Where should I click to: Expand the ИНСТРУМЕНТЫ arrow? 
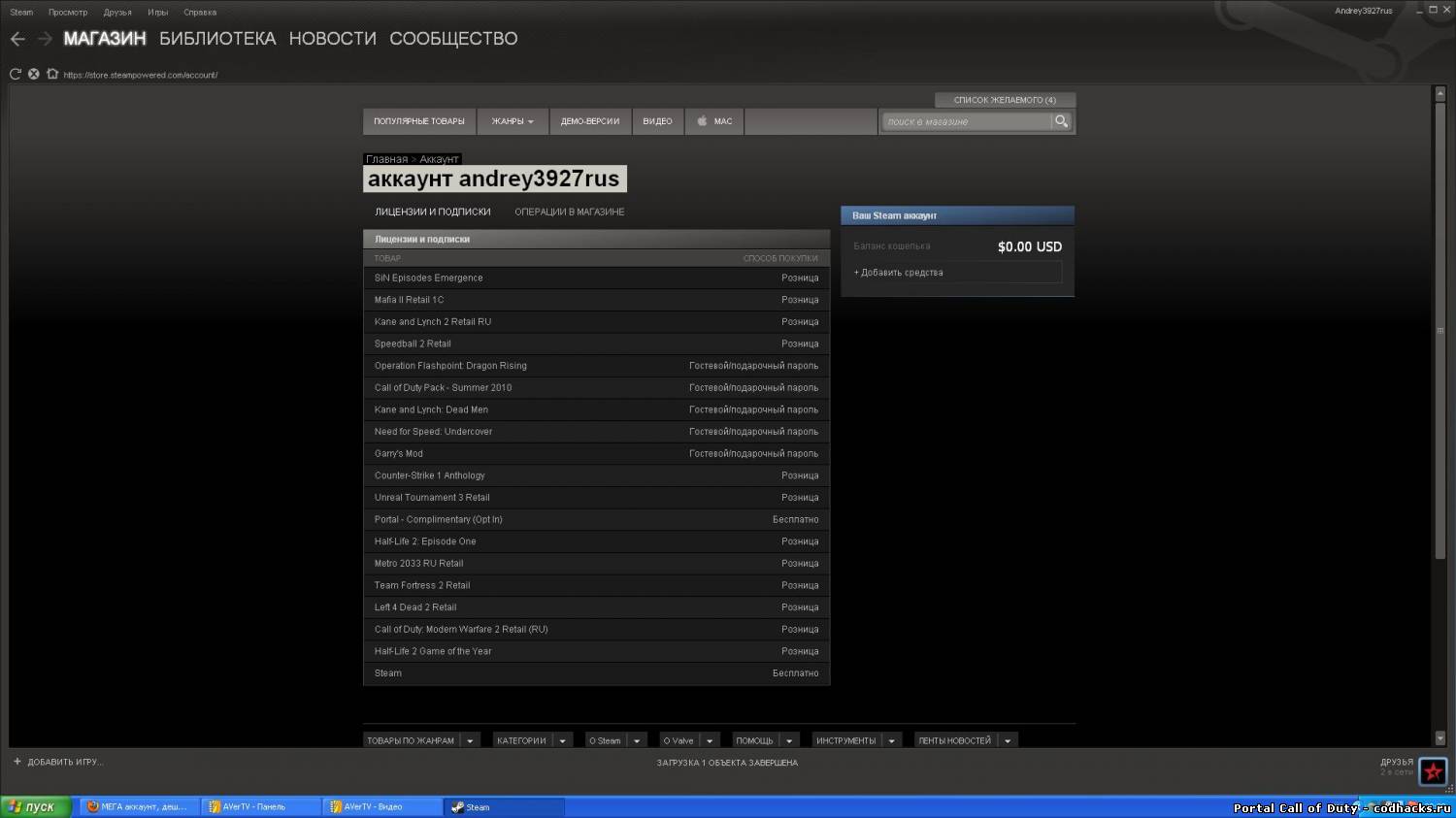click(x=891, y=740)
